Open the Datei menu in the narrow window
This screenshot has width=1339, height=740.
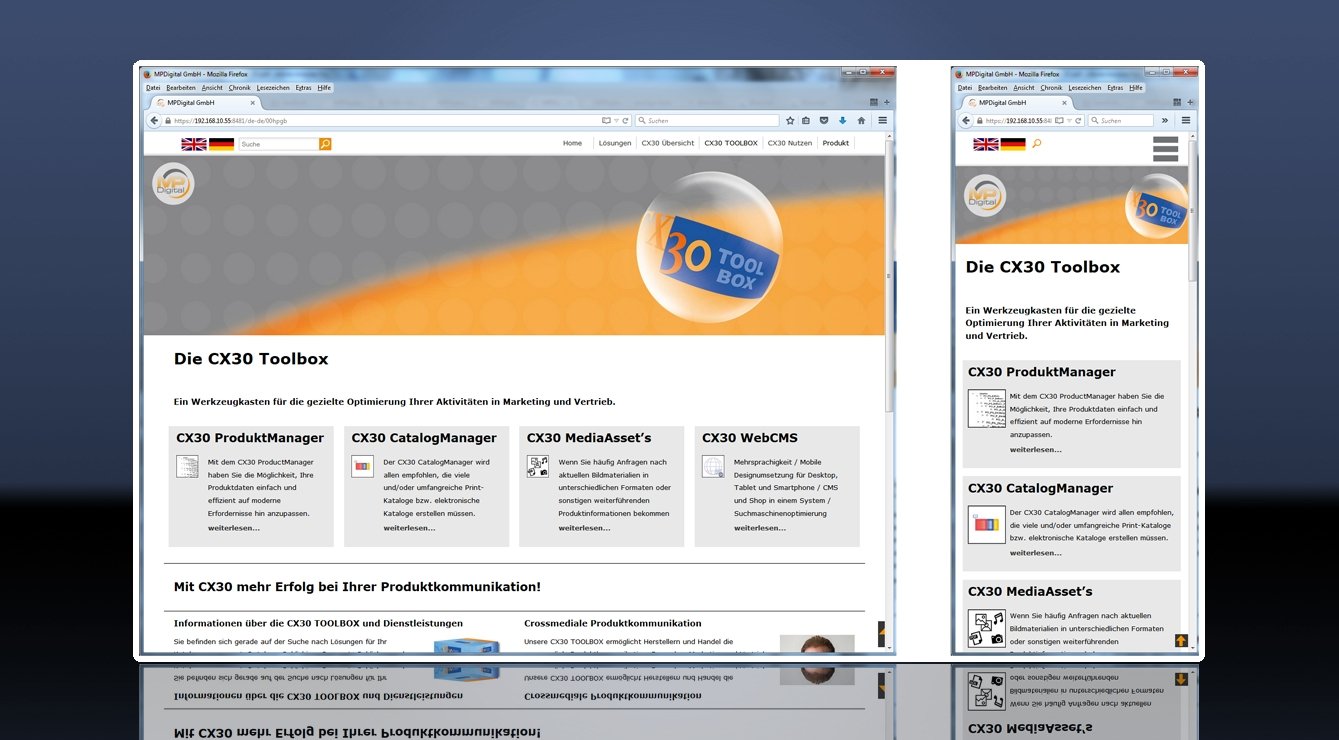[x=964, y=88]
